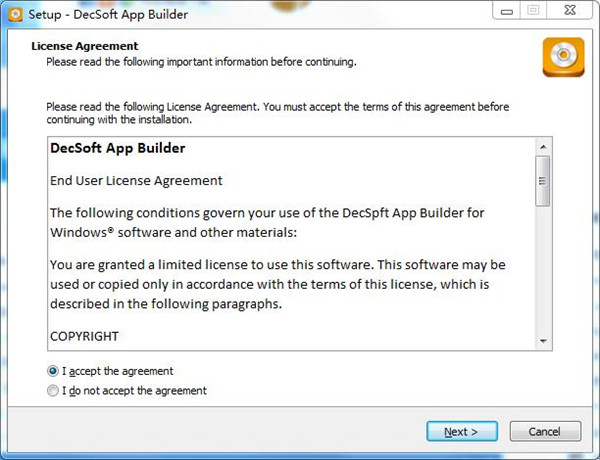Click the orange installer disc logo
Viewport: 600px width, 460px height.
click(x=563, y=57)
